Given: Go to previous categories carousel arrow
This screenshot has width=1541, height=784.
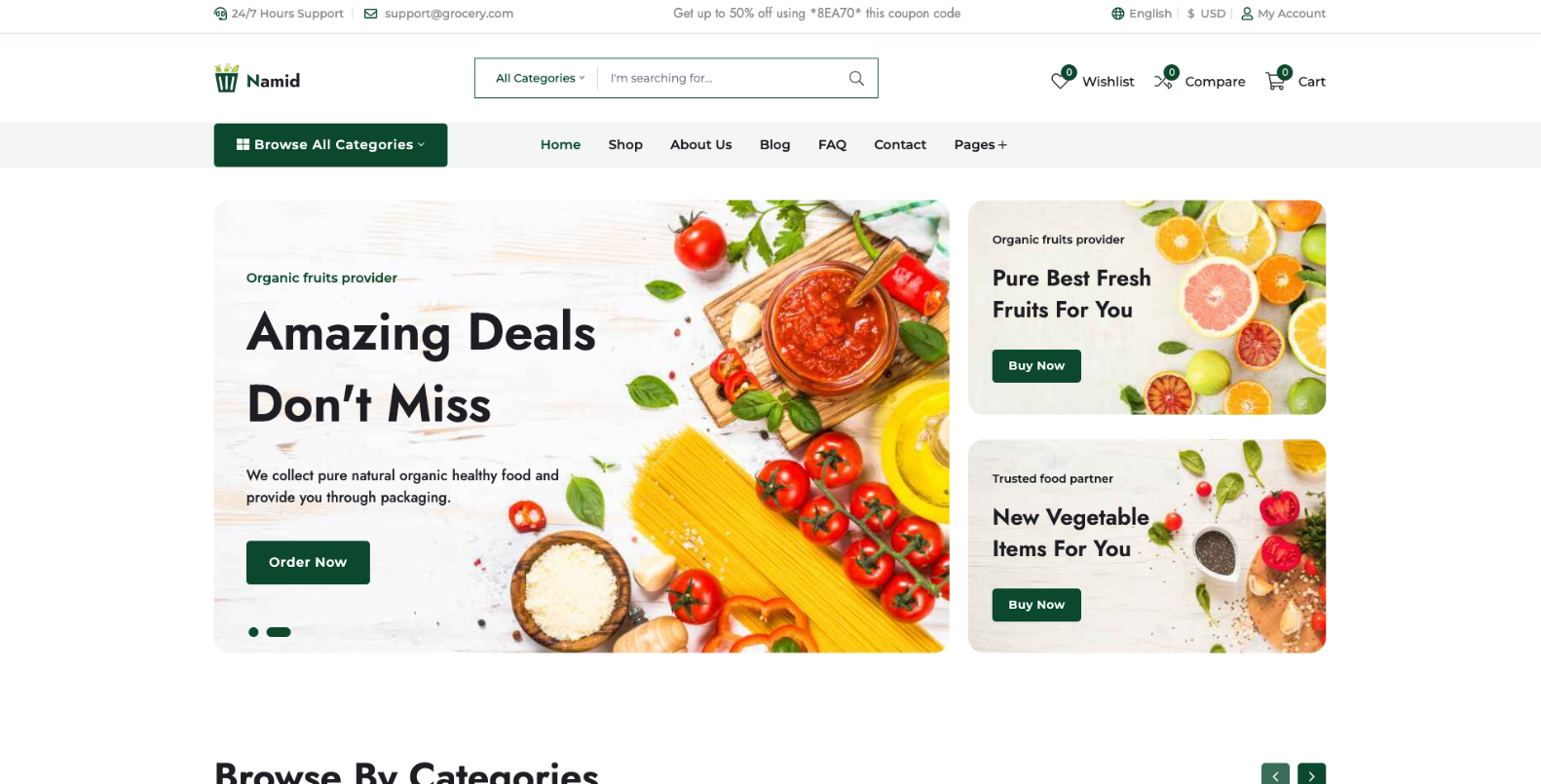Looking at the screenshot, I should tap(1275, 774).
